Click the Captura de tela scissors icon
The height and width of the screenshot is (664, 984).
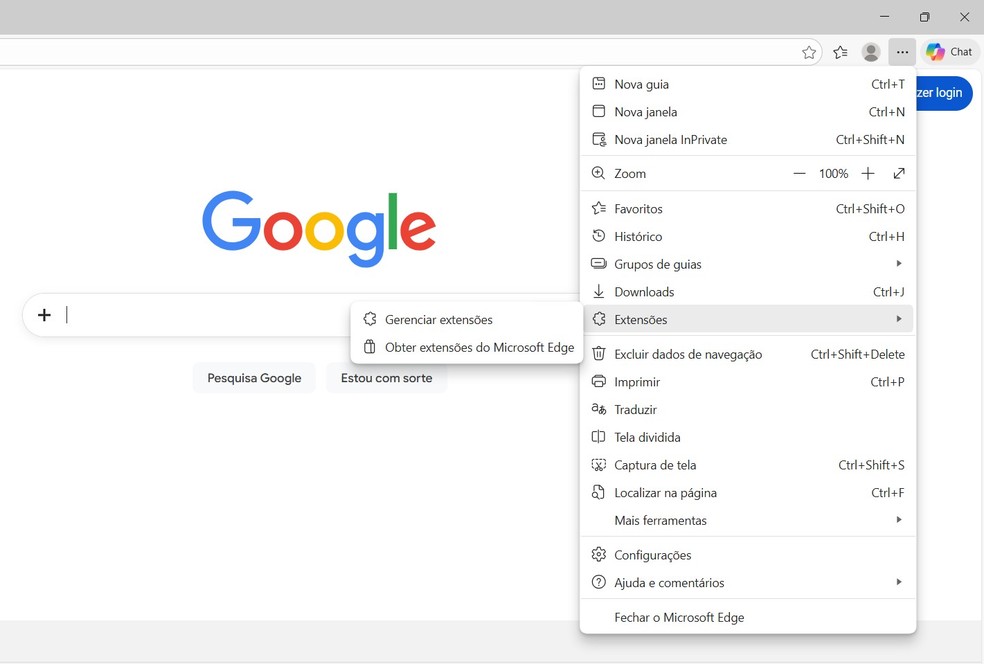[599, 465]
